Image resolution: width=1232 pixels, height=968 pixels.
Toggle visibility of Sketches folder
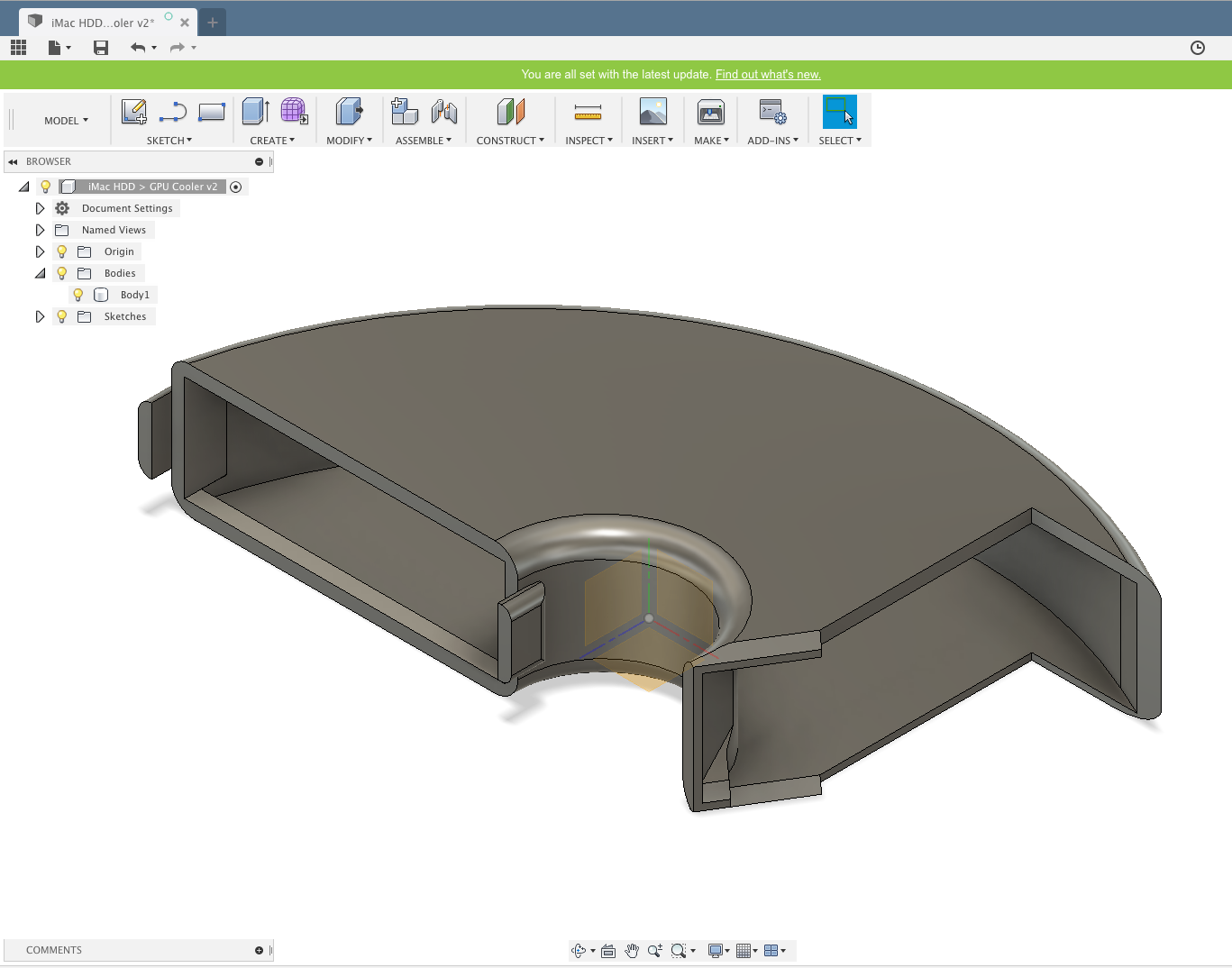point(62,316)
